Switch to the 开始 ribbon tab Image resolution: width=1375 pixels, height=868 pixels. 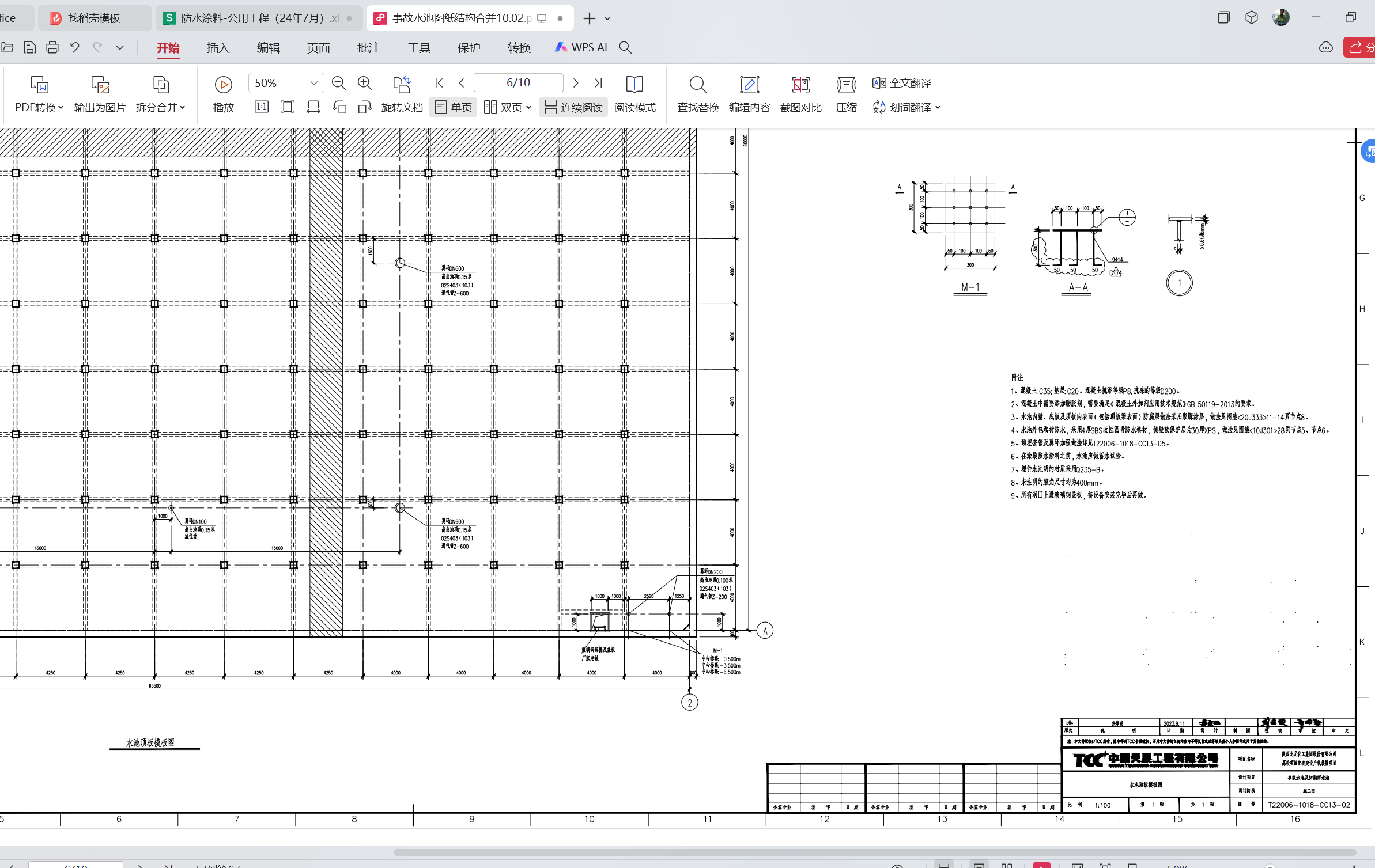pyautogui.click(x=168, y=48)
